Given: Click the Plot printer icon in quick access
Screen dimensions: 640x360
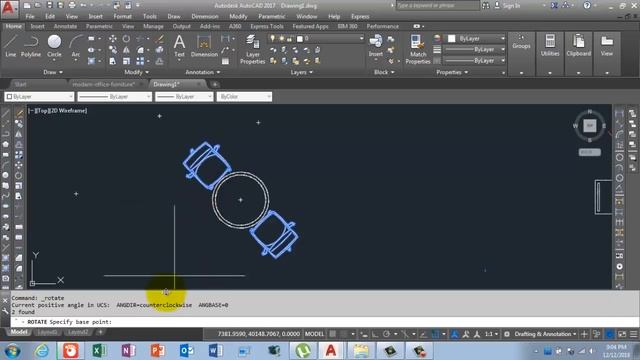Looking at the screenshot, I should click(x=72, y=5).
